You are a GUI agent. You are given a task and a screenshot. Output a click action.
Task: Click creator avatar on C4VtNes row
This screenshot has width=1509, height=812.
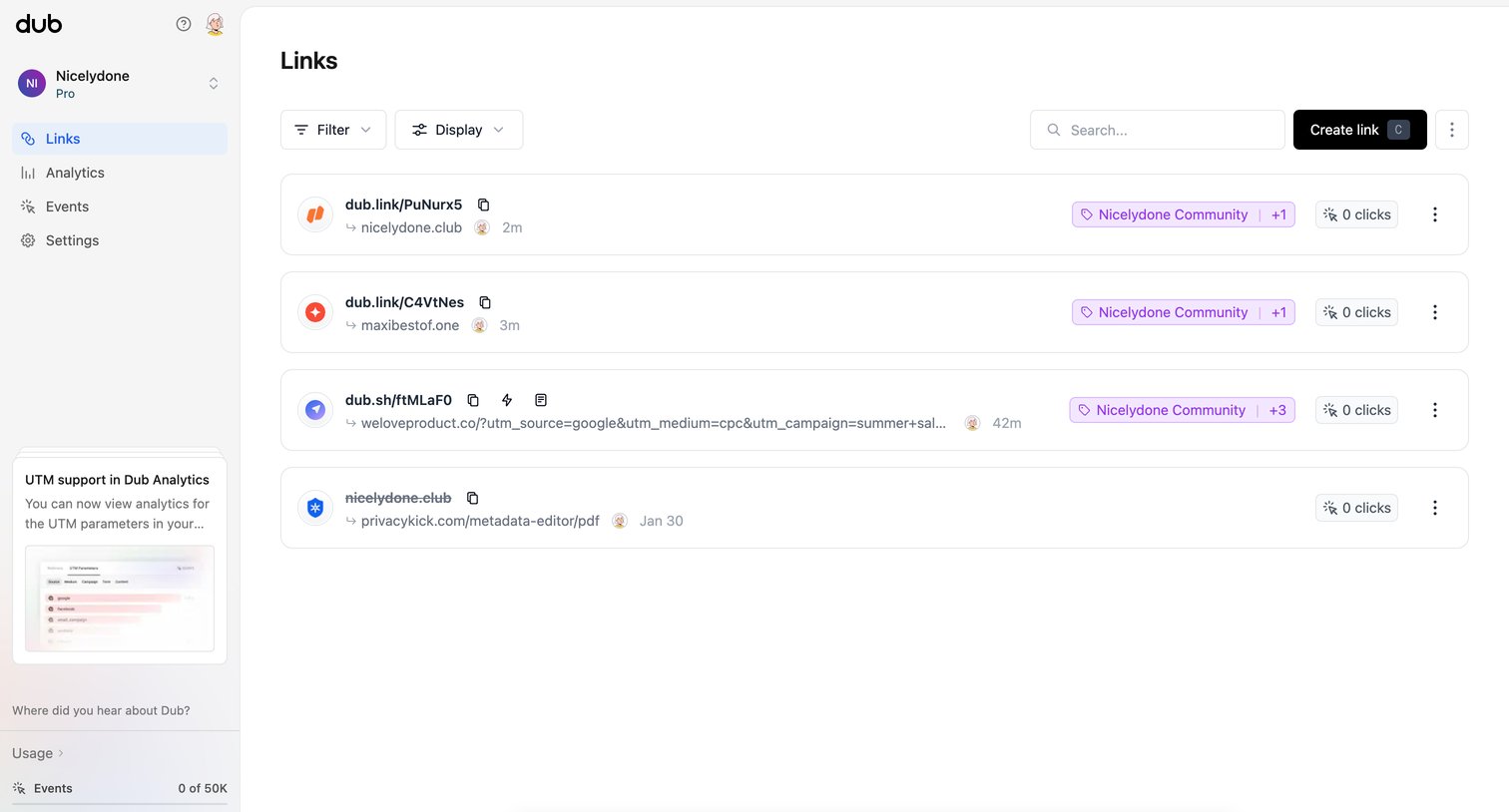pyautogui.click(x=480, y=325)
